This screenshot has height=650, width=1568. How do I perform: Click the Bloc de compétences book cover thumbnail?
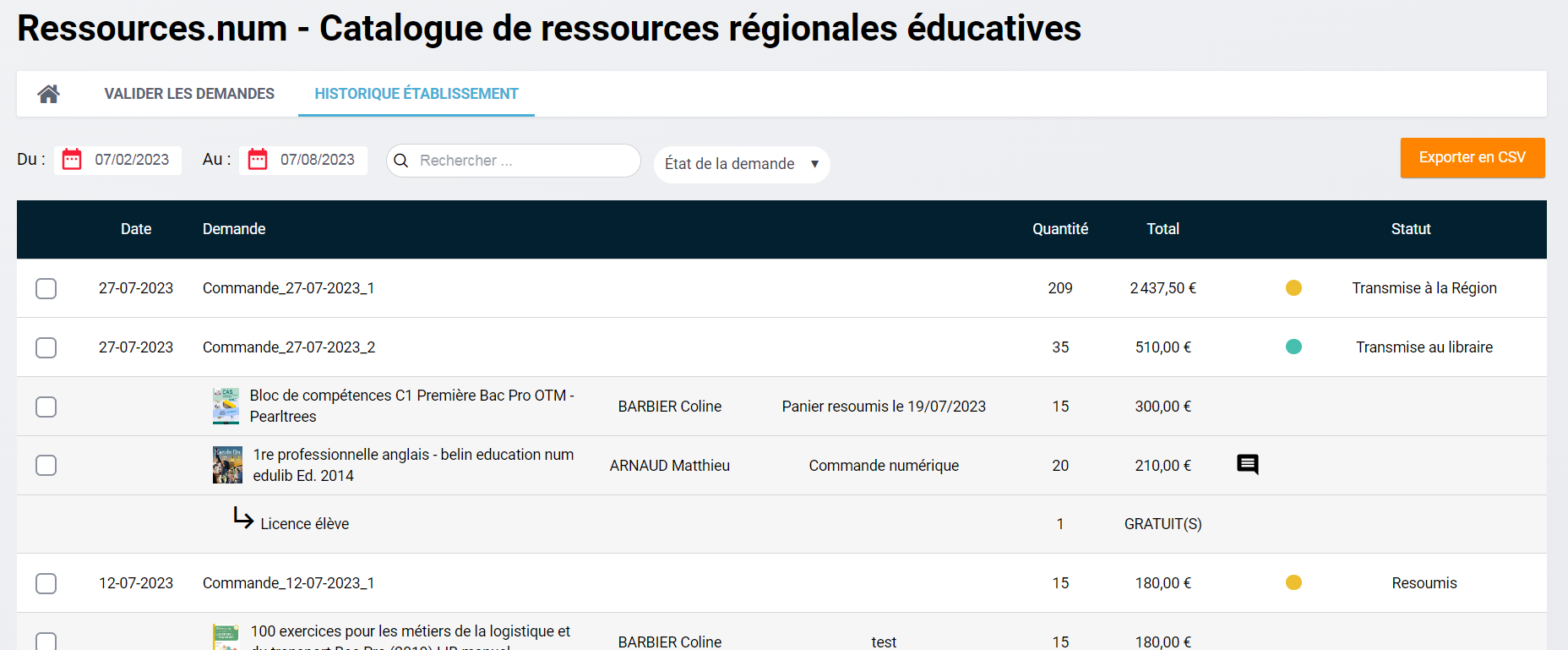[x=226, y=406]
